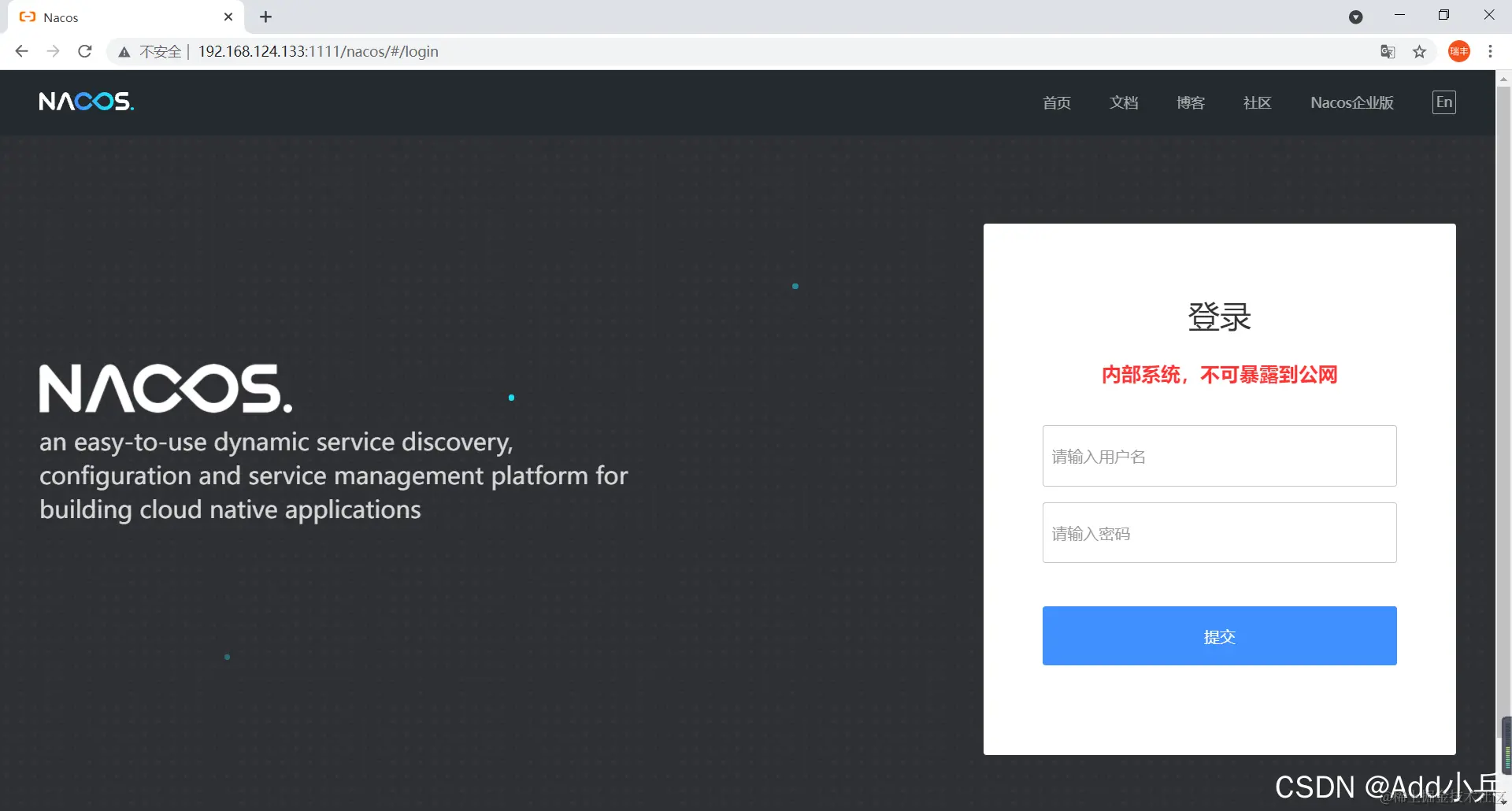Viewport: 1512px width, 811px height.
Task: Open 文档 in navigation
Action: coord(1124,102)
